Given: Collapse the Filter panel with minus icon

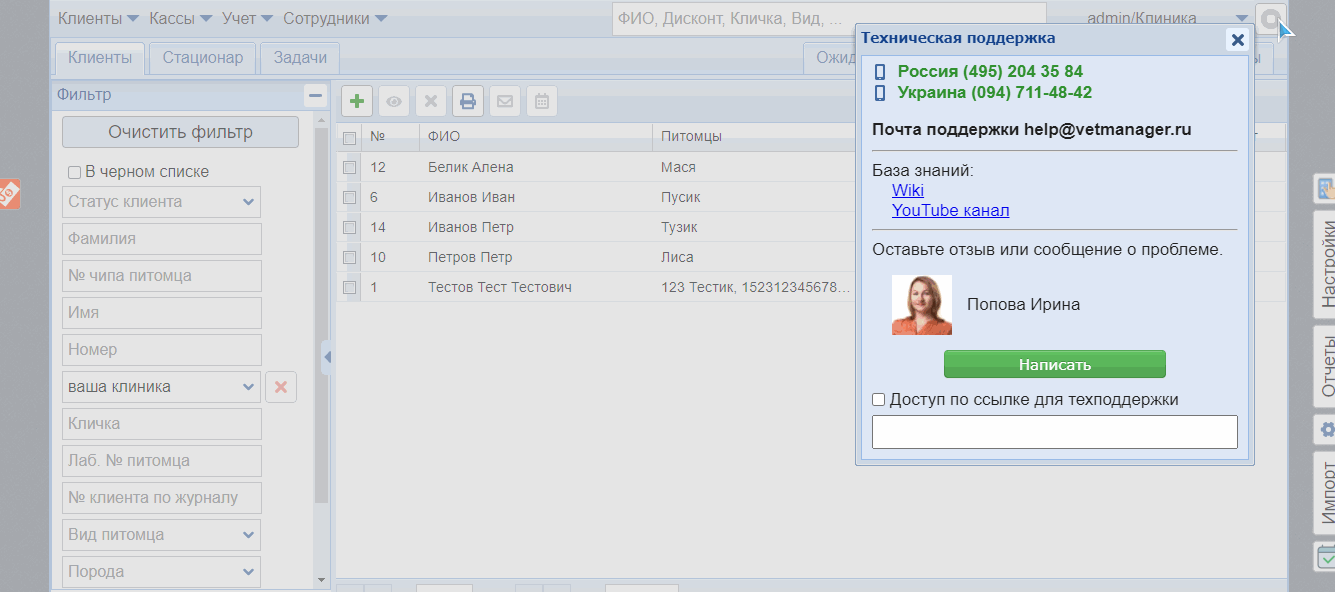Looking at the screenshot, I should click(316, 96).
